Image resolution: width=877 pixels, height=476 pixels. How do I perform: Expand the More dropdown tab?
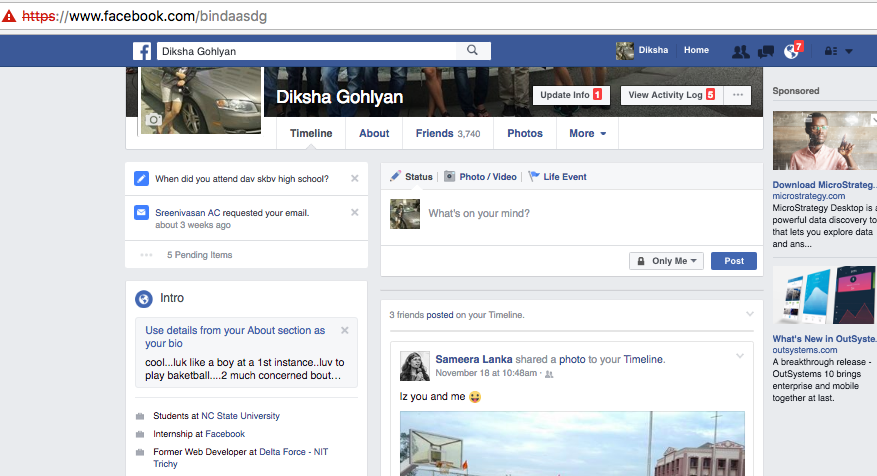pos(587,133)
